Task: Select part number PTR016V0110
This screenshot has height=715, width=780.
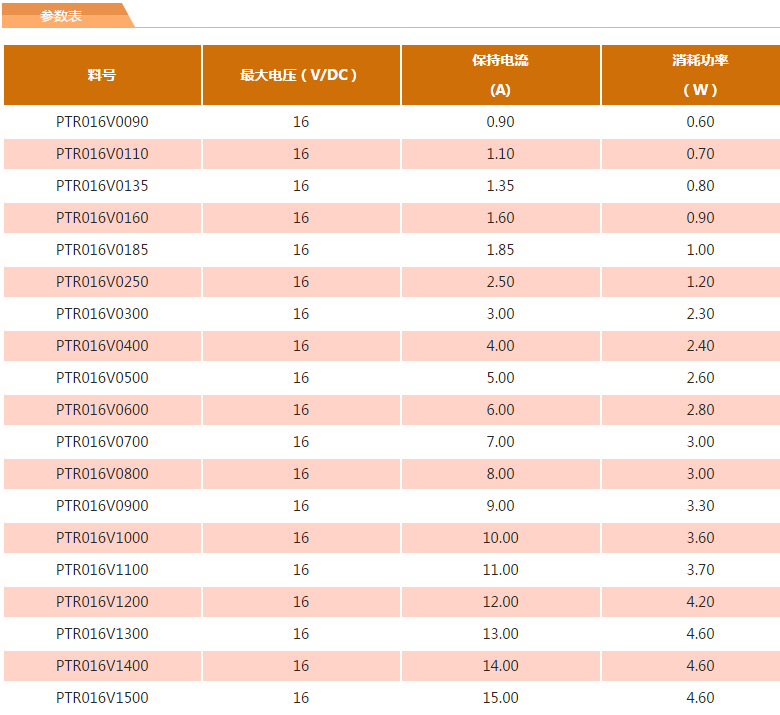Action: click(102, 154)
